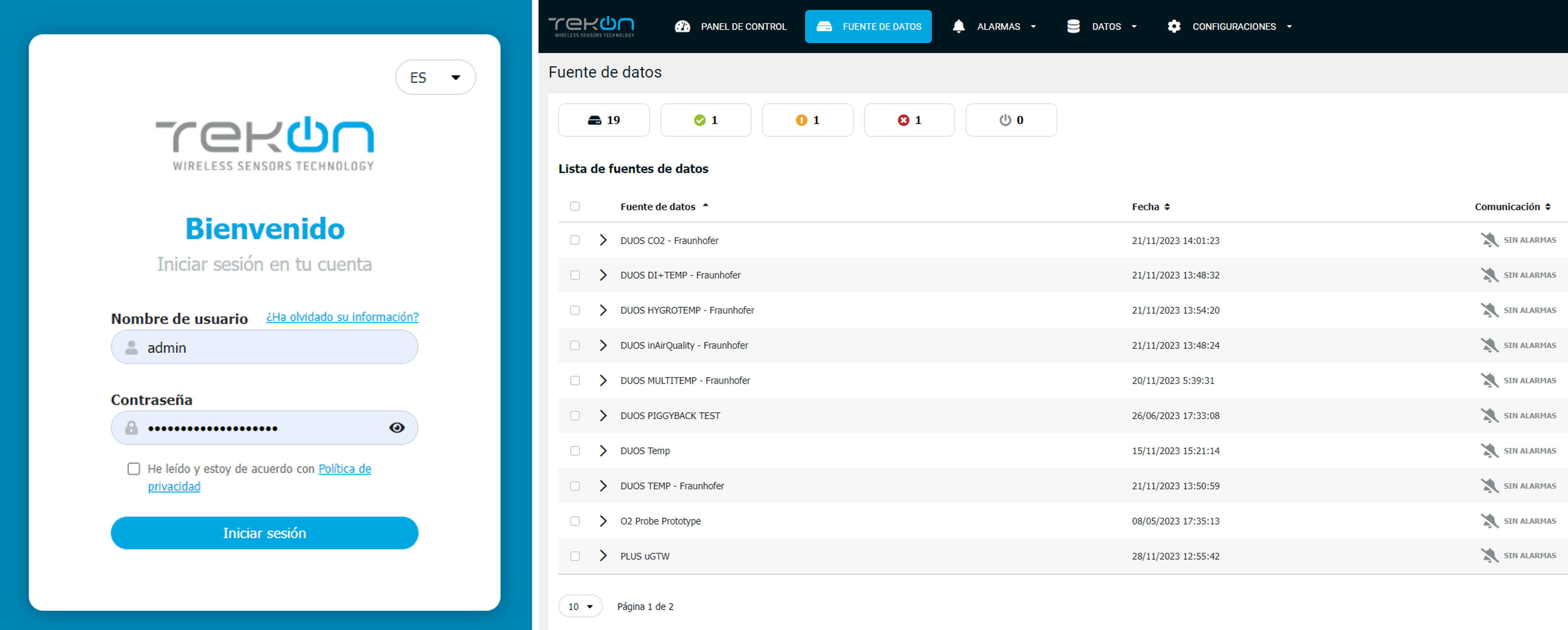The width and height of the screenshot is (1568, 630).
Task: Open the Configuraciones menu
Action: 1229,27
